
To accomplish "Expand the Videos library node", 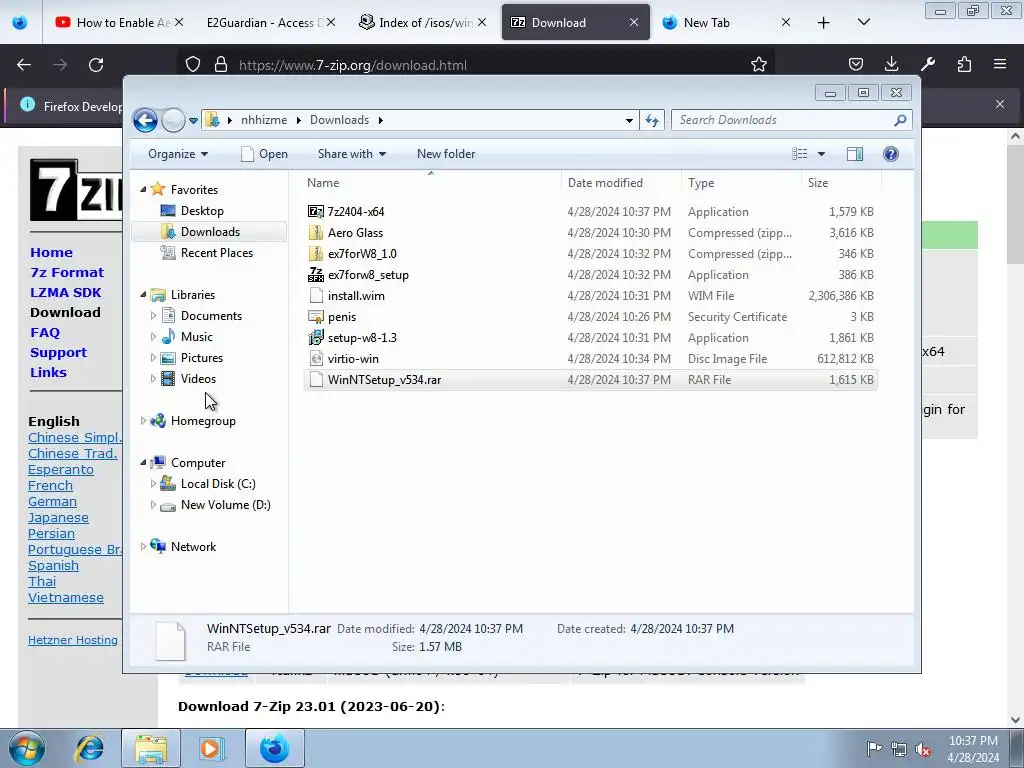I will pos(153,379).
